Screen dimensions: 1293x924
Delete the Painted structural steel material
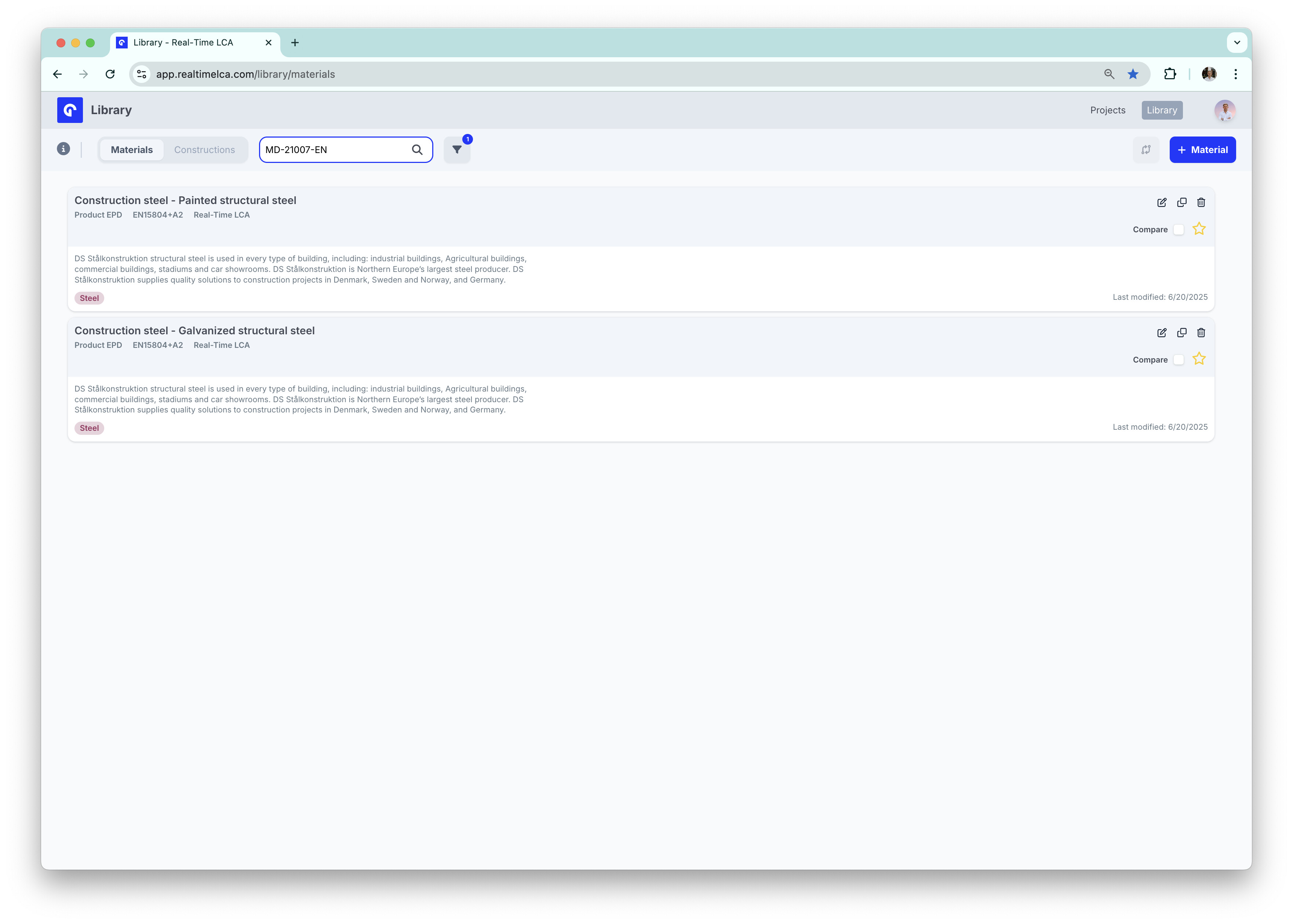[x=1201, y=203]
